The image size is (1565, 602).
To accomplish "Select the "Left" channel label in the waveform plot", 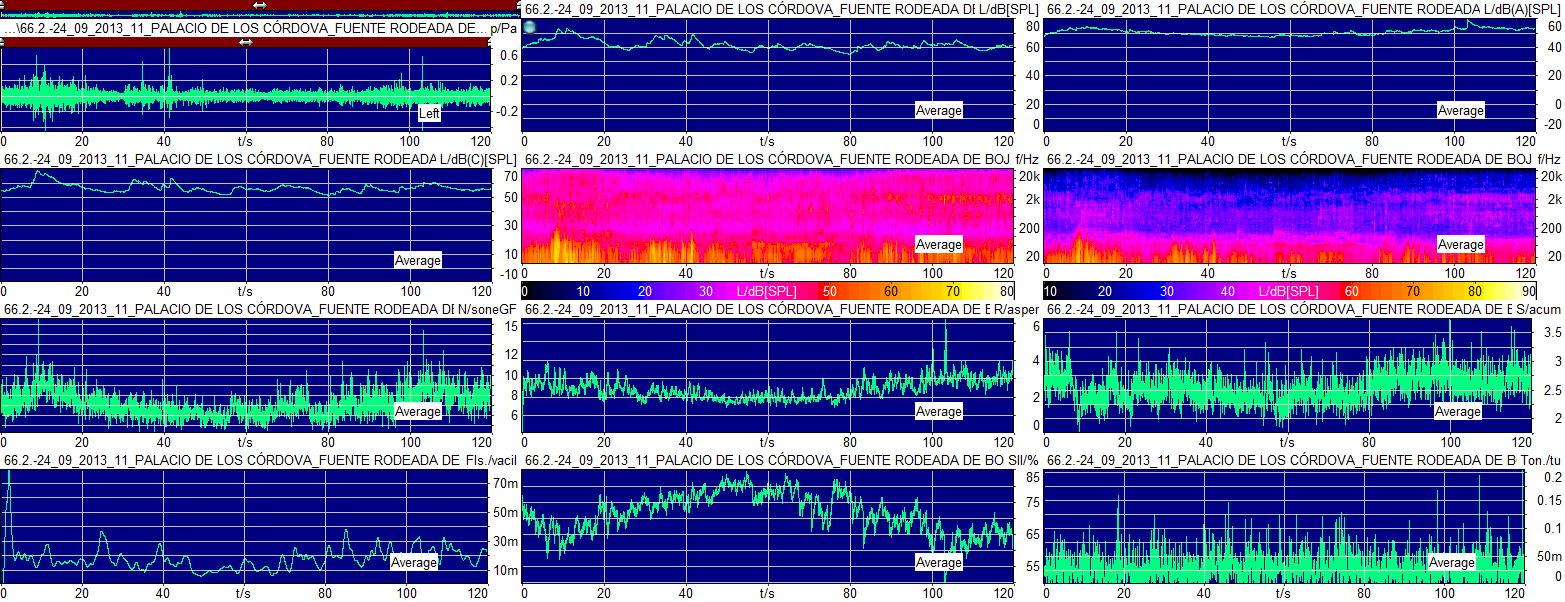I will pyautogui.click(x=429, y=114).
